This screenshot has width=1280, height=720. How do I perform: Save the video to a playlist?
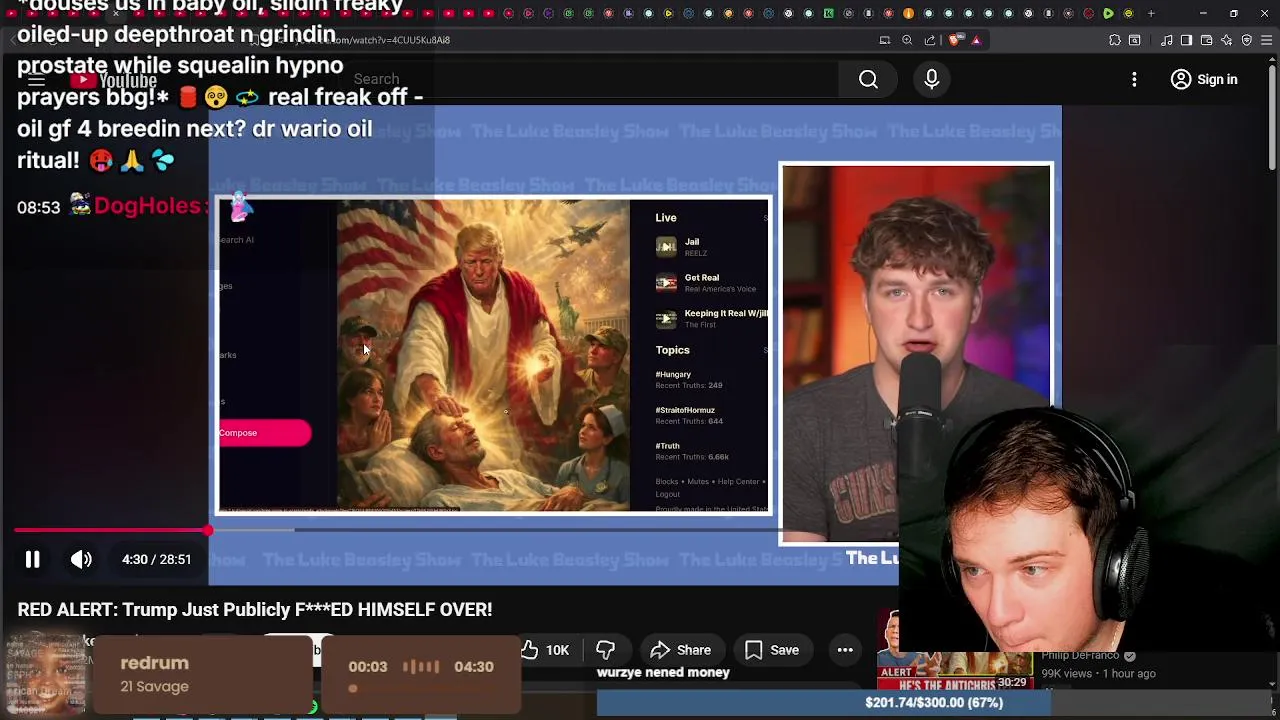coord(772,650)
